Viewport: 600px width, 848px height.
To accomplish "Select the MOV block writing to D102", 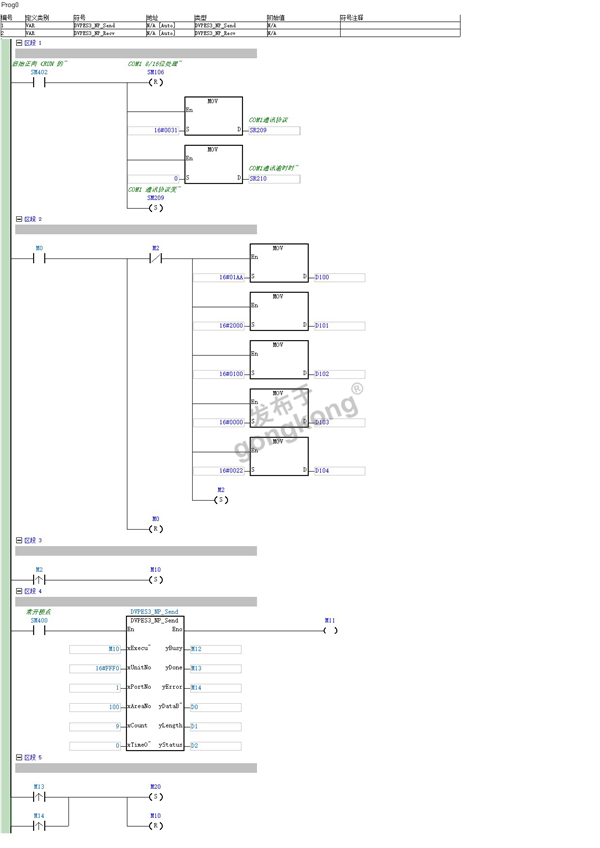I will (x=279, y=360).
